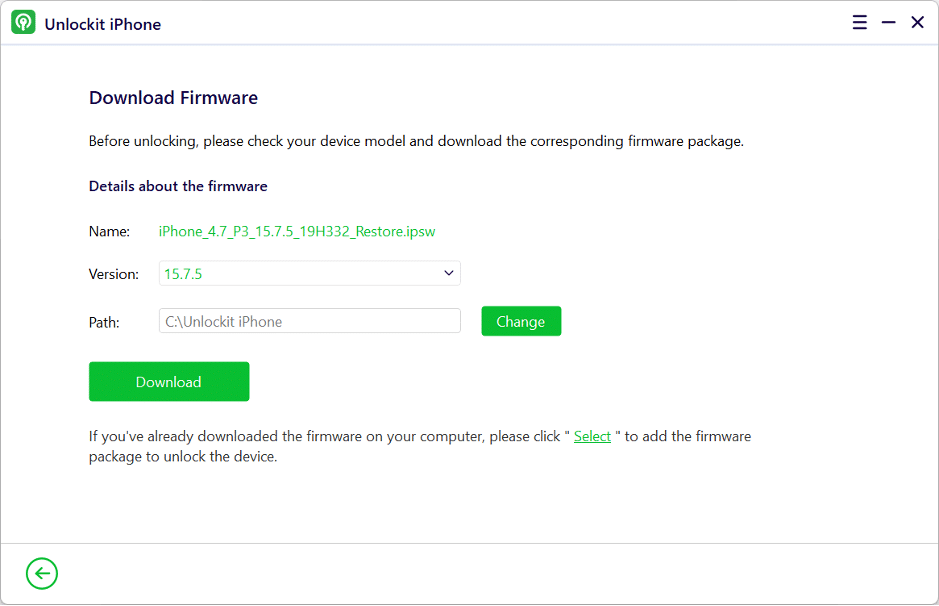Click the Version label
The image size is (939, 606).
(x=113, y=273)
